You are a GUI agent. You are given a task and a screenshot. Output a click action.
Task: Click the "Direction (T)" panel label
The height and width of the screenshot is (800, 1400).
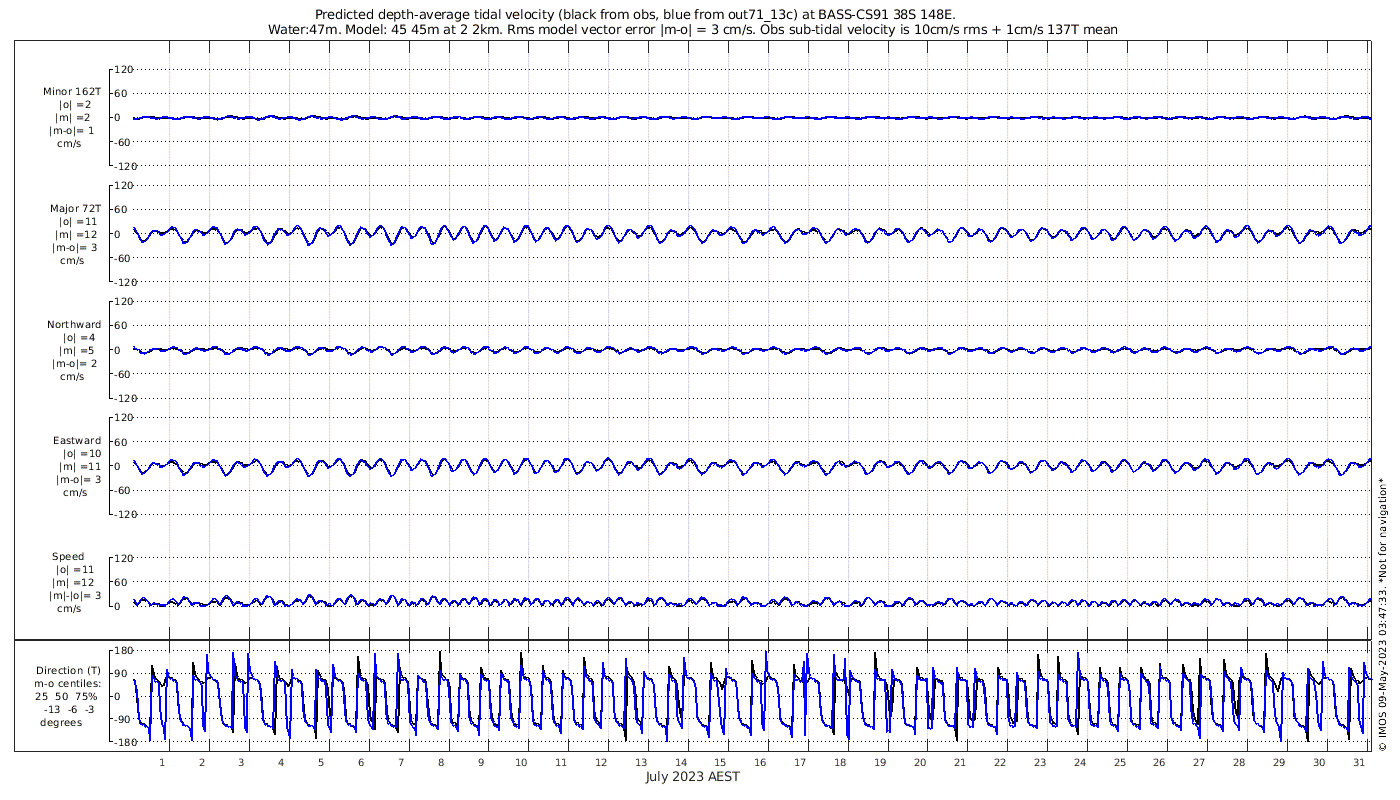tap(68, 671)
